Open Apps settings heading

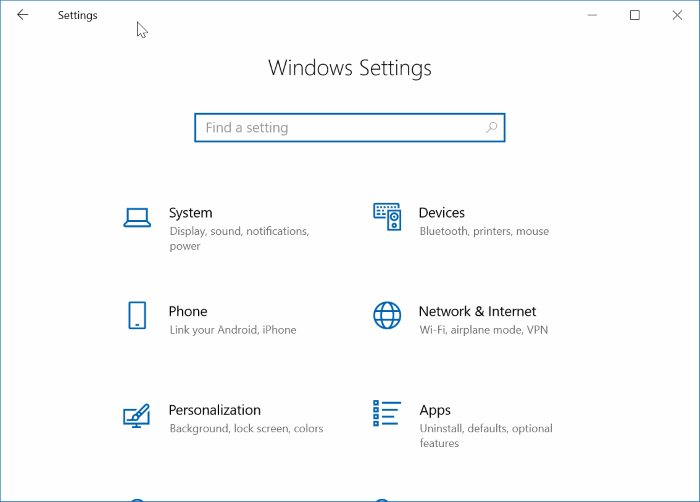point(435,410)
